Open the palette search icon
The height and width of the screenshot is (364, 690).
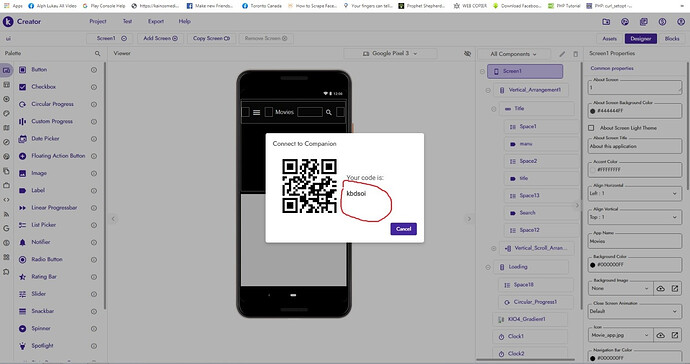(98, 53)
